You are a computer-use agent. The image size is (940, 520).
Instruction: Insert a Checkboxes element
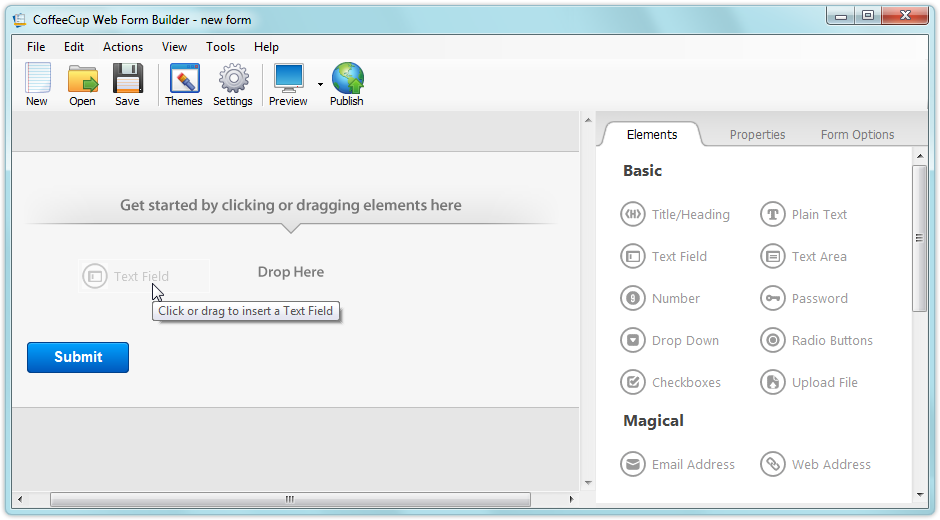pos(670,382)
